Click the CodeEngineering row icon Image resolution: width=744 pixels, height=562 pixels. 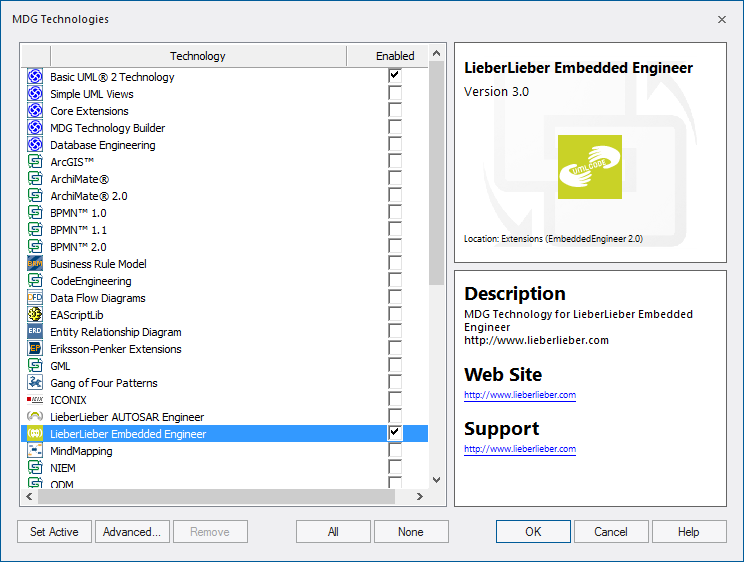point(35,281)
